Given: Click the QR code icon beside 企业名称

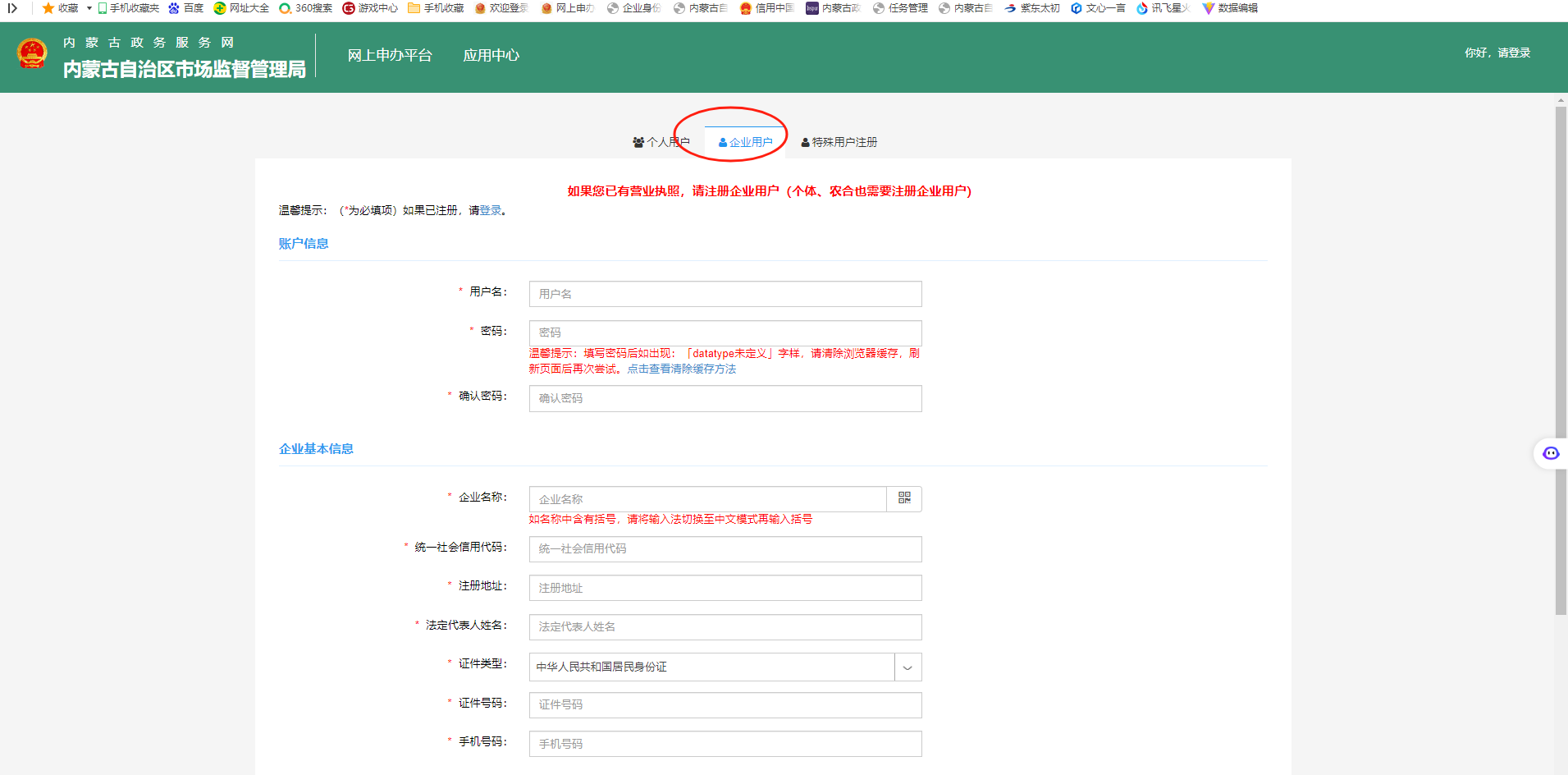Looking at the screenshot, I should [904, 498].
